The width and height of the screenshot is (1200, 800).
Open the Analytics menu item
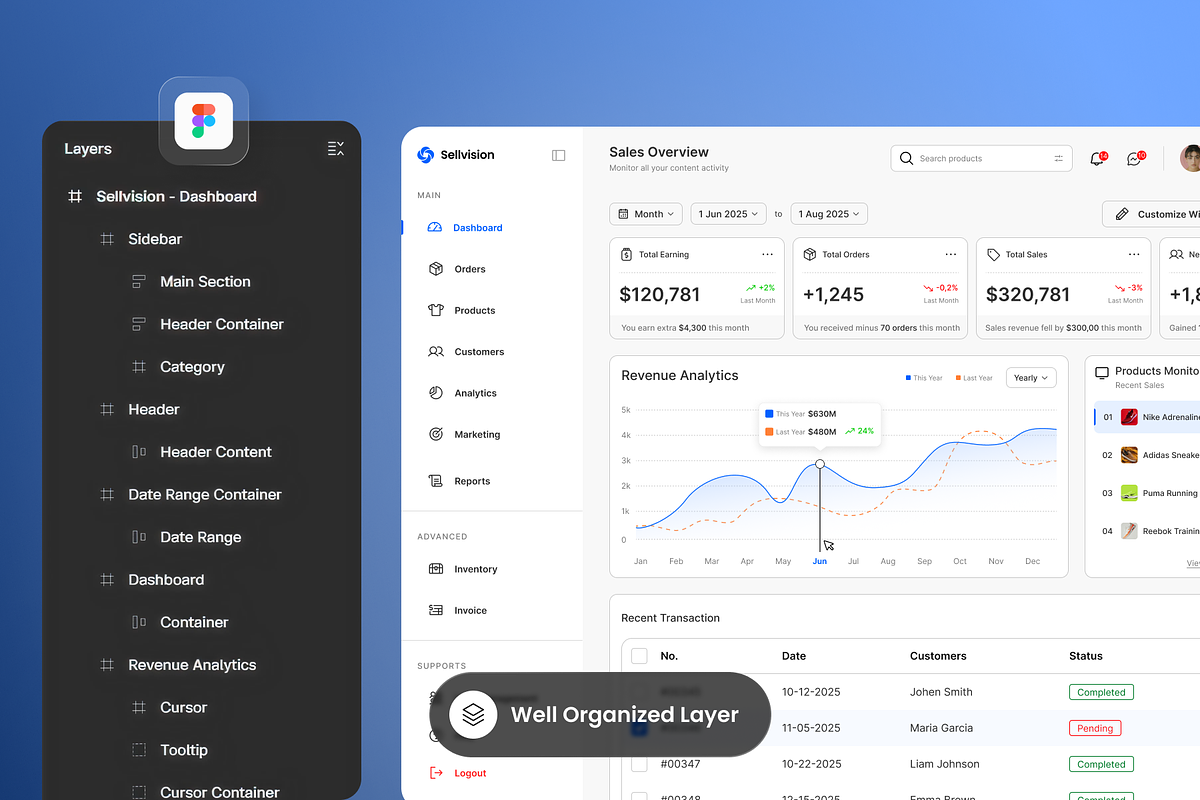(x=475, y=393)
